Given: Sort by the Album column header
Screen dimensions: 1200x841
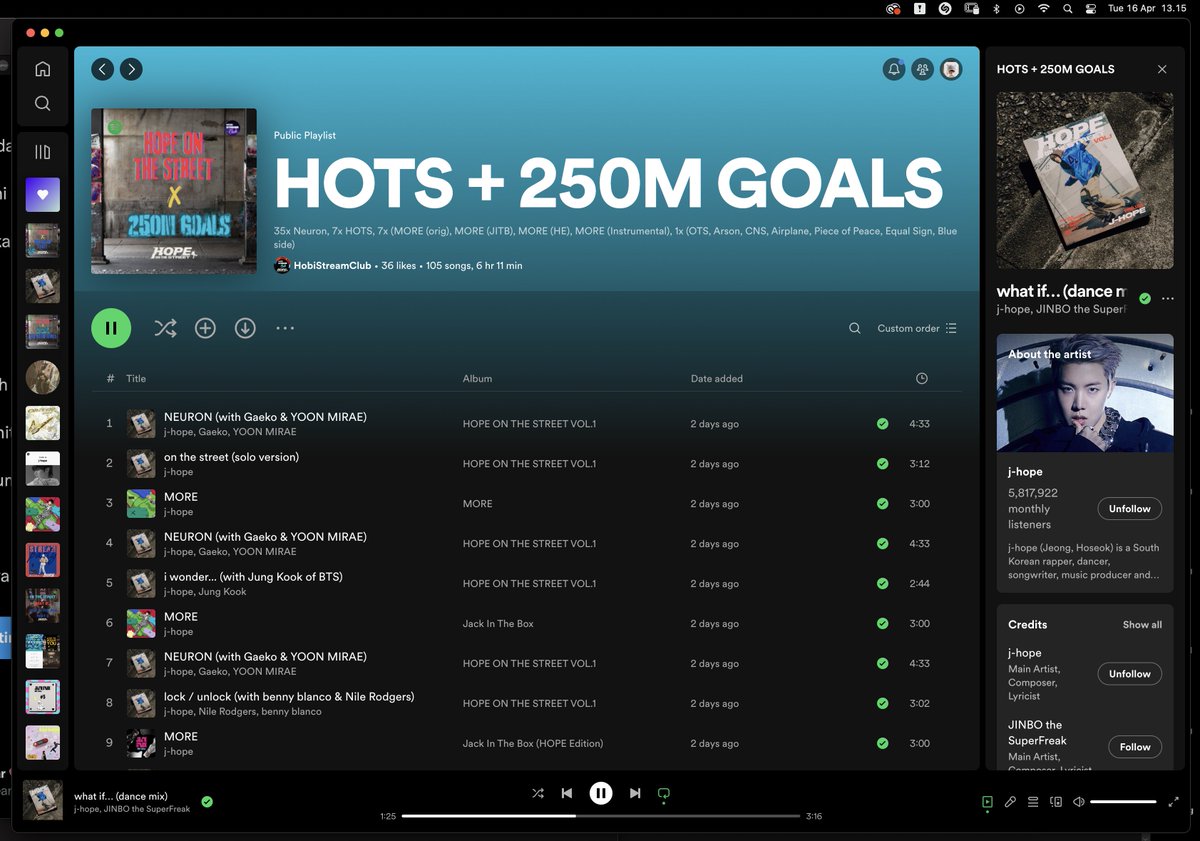Looking at the screenshot, I should point(477,379).
